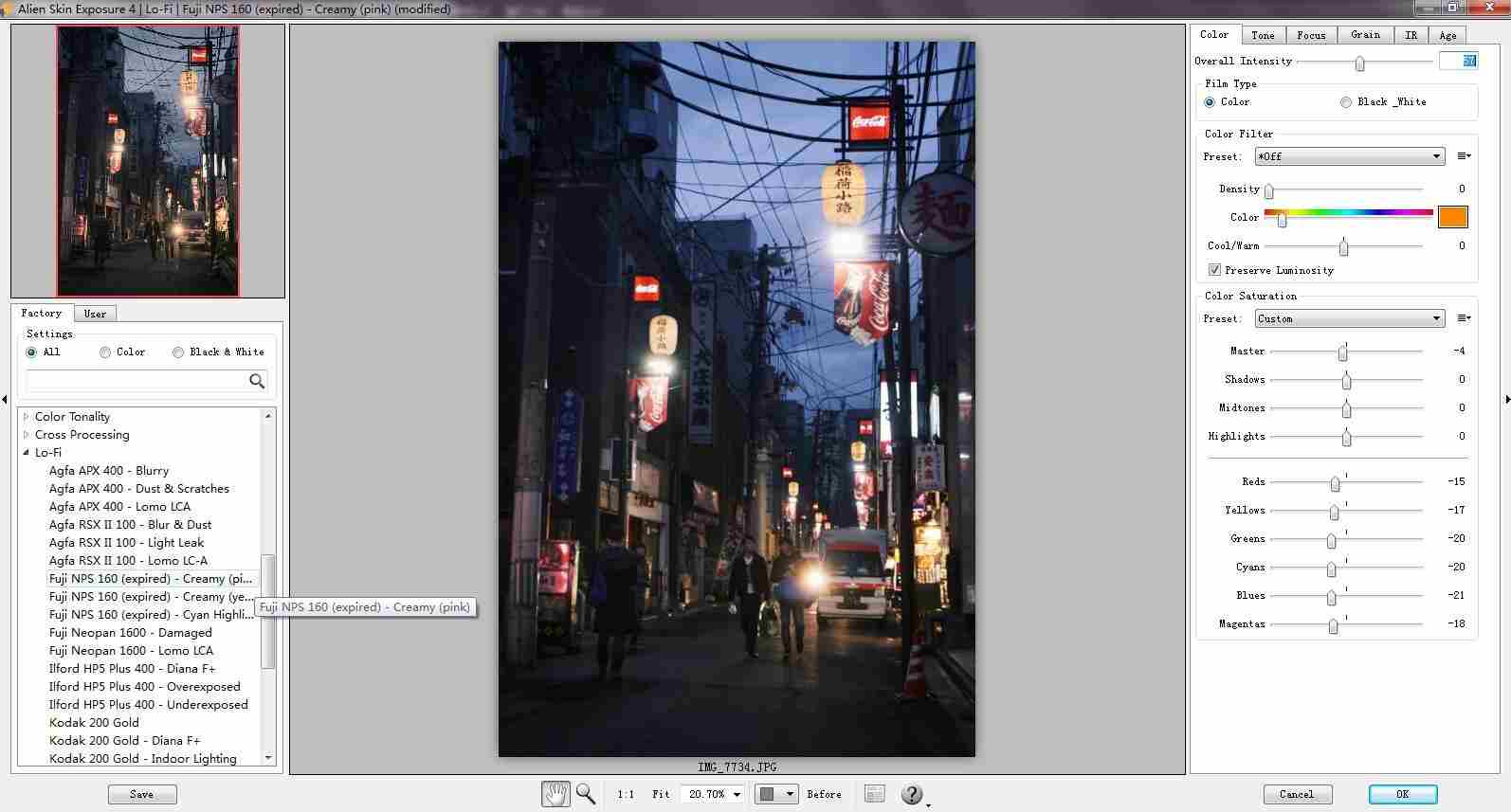Viewport: 1511px width, 812px height.
Task: Click the Save button
Action: [142, 794]
